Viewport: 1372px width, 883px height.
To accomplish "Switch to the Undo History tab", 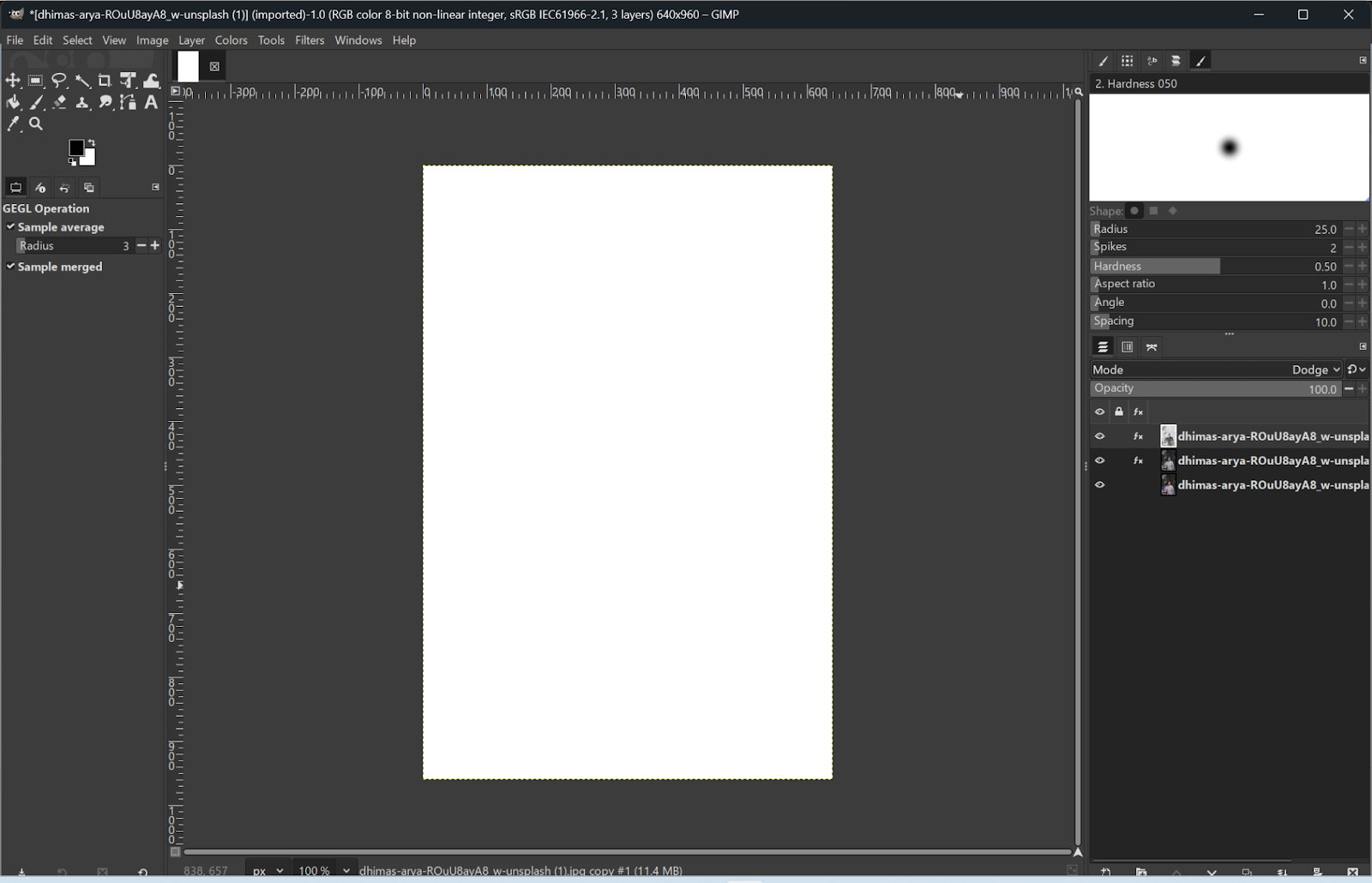I will click(x=64, y=188).
